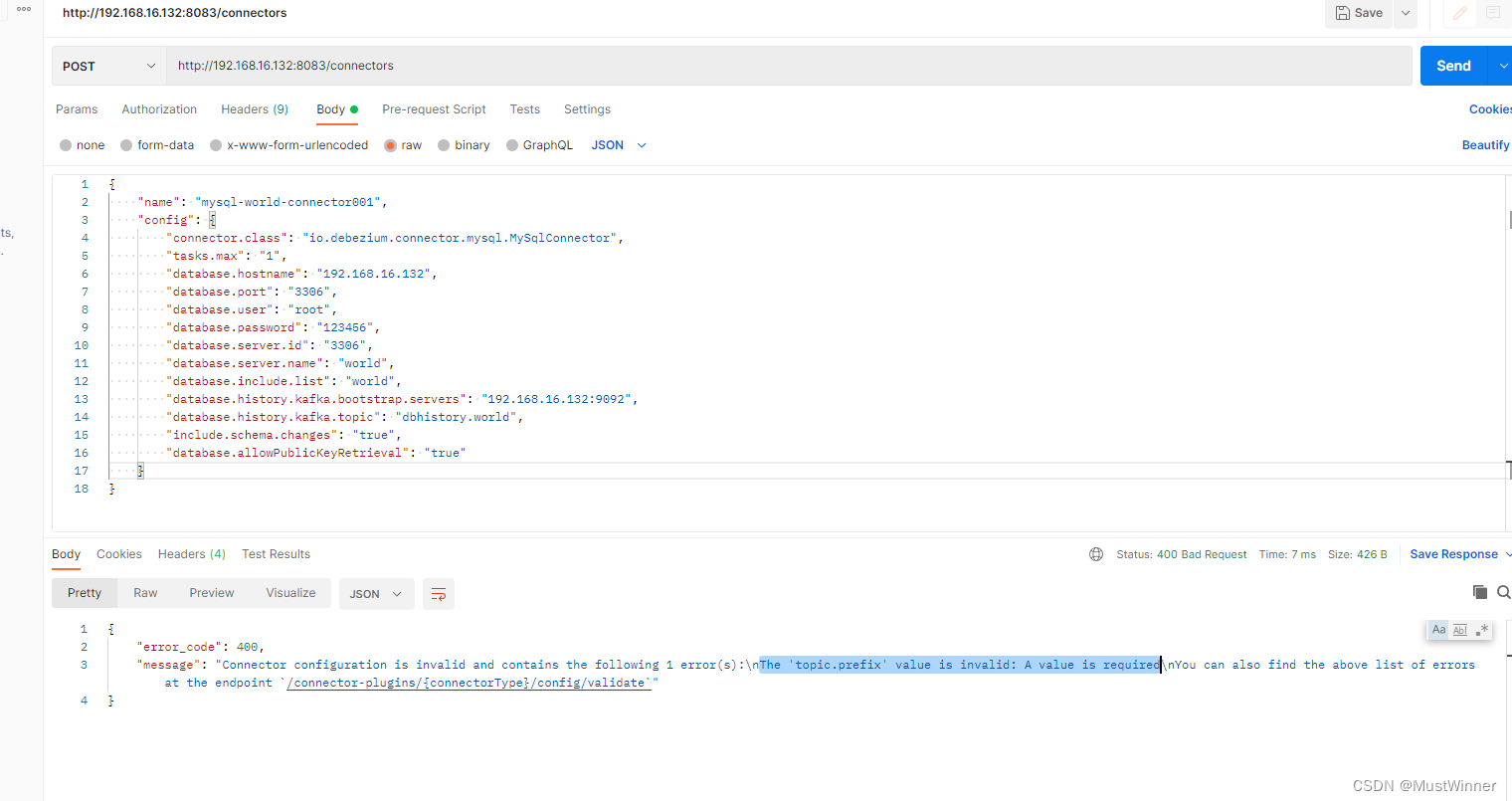The height and width of the screenshot is (801, 1512).
Task: Switch response view to Visualize
Action: click(290, 593)
